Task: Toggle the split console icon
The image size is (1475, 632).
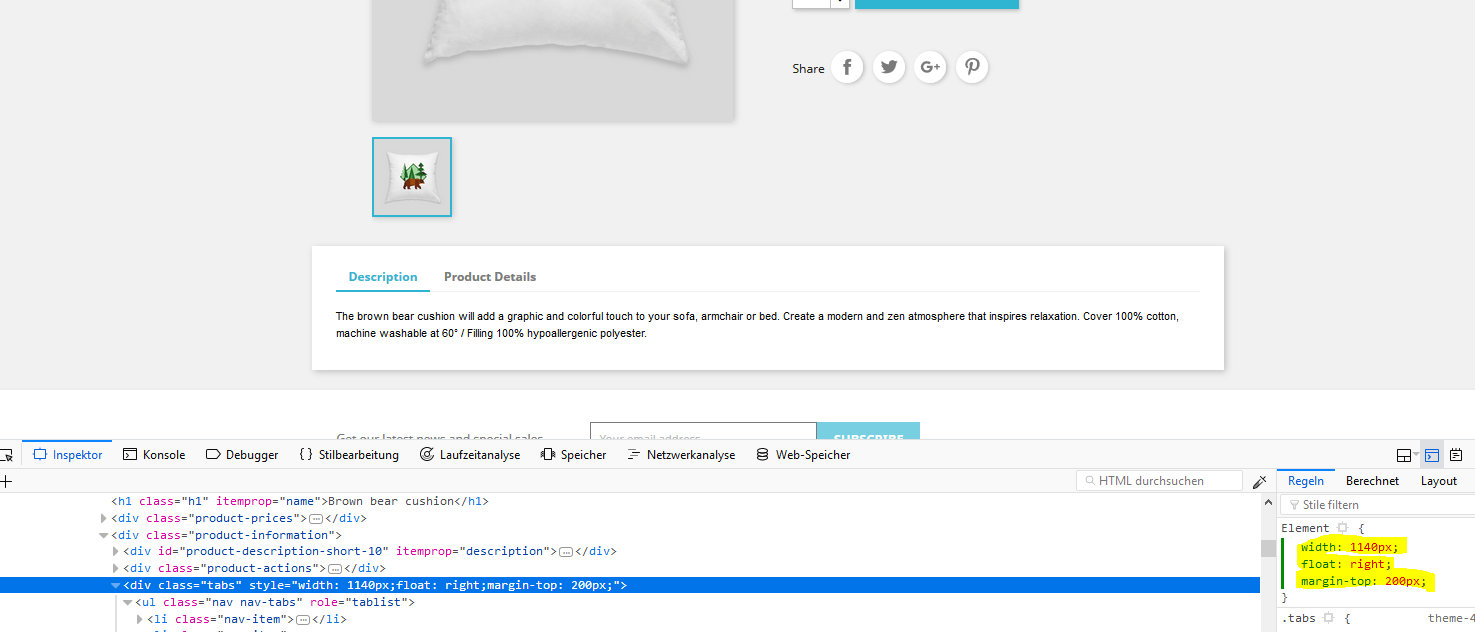Action: point(1432,455)
